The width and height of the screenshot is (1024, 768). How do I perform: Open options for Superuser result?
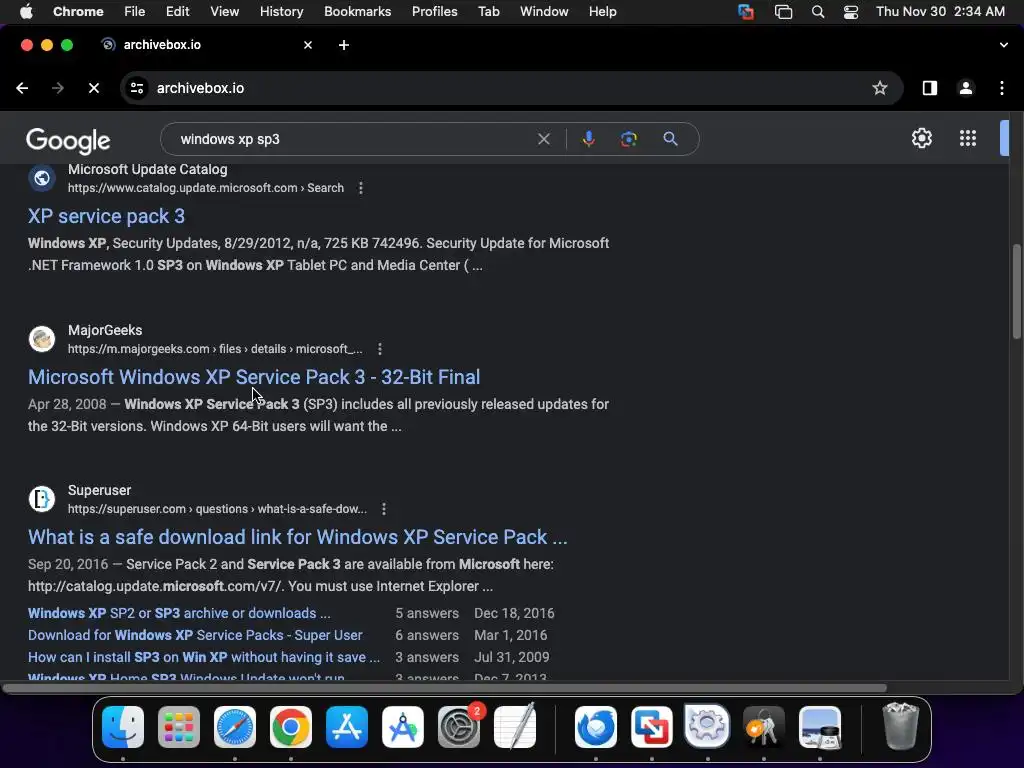tap(384, 509)
